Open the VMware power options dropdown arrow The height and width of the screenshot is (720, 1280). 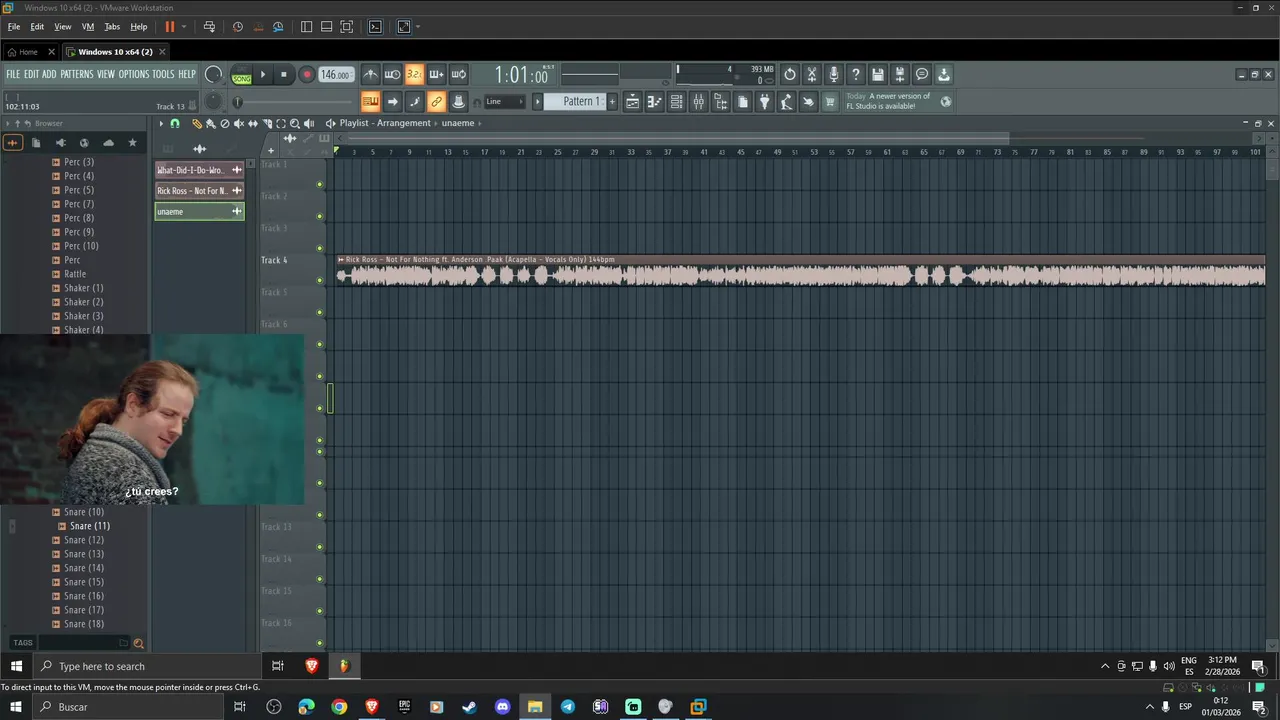tap(184, 27)
